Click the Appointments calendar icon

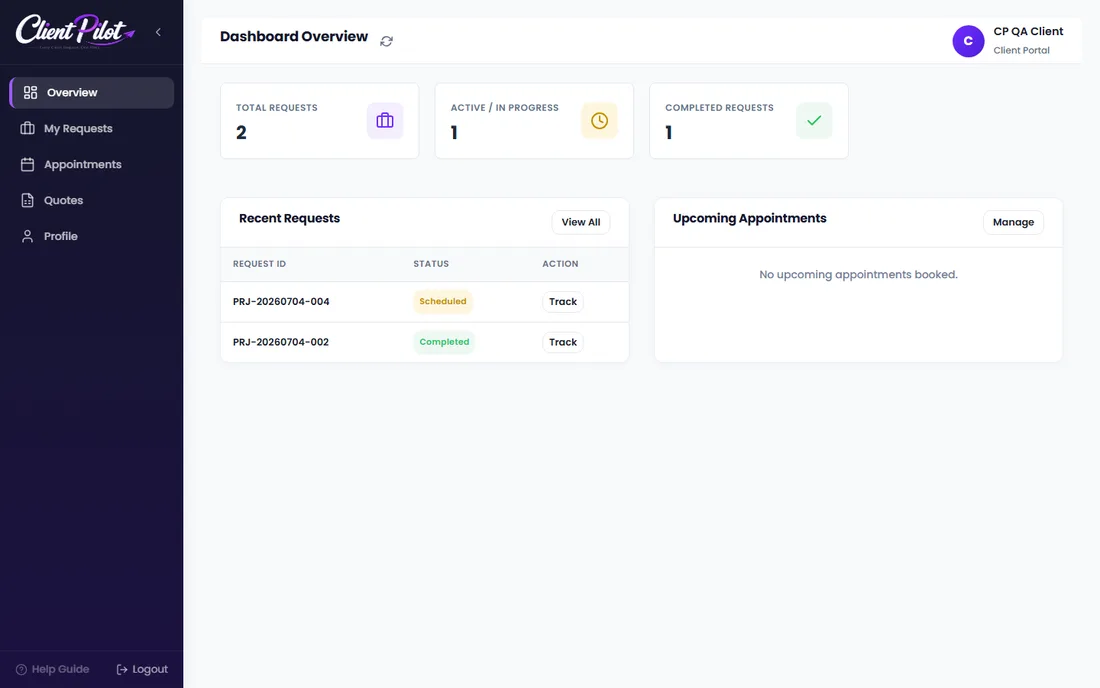[27, 164]
